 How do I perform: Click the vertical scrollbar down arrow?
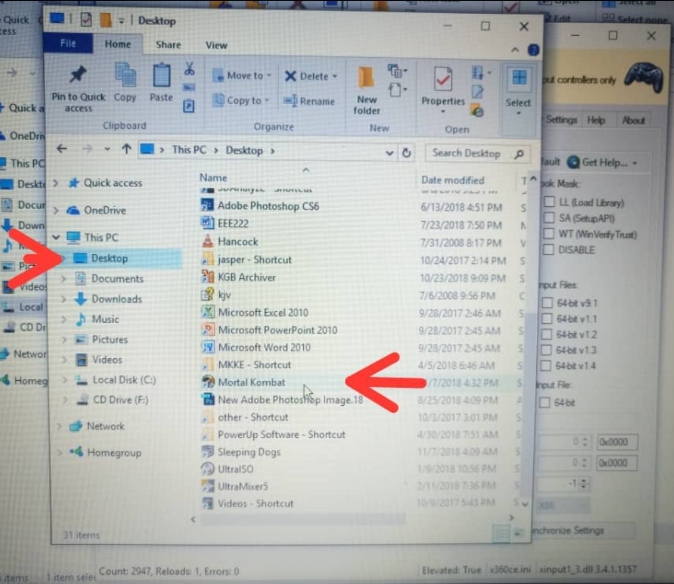[x=525, y=504]
